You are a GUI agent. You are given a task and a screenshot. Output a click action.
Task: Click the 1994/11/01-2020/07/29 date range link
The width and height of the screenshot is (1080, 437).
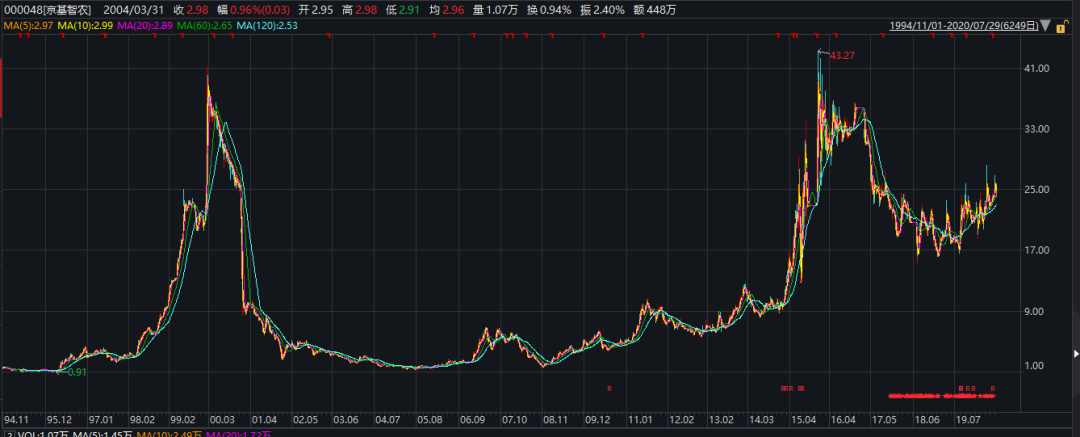tap(964, 26)
